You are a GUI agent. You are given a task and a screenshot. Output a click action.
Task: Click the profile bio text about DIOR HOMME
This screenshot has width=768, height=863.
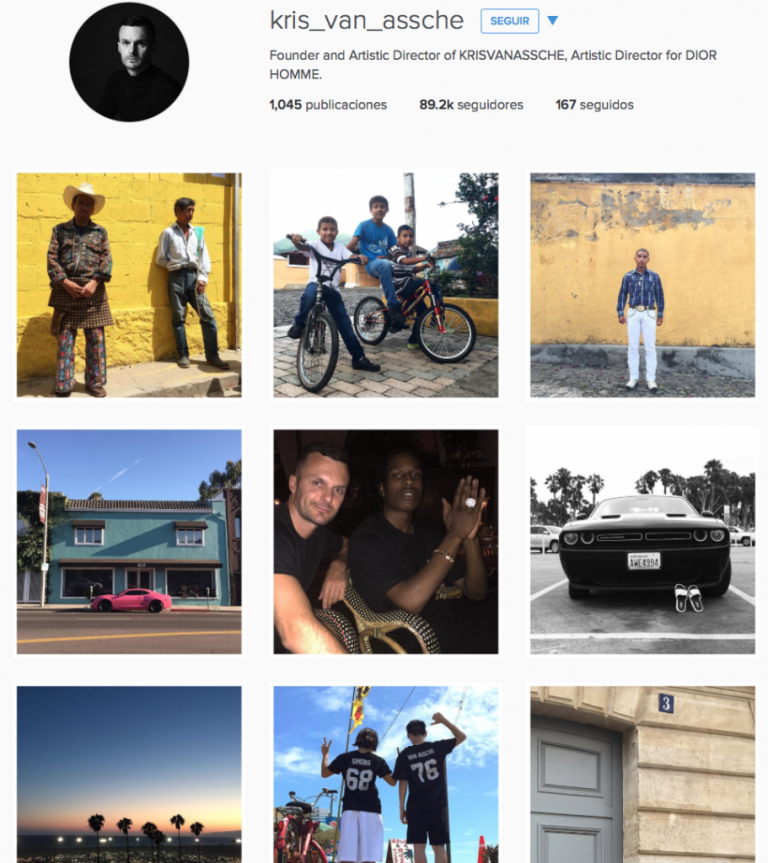pos(493,64)
